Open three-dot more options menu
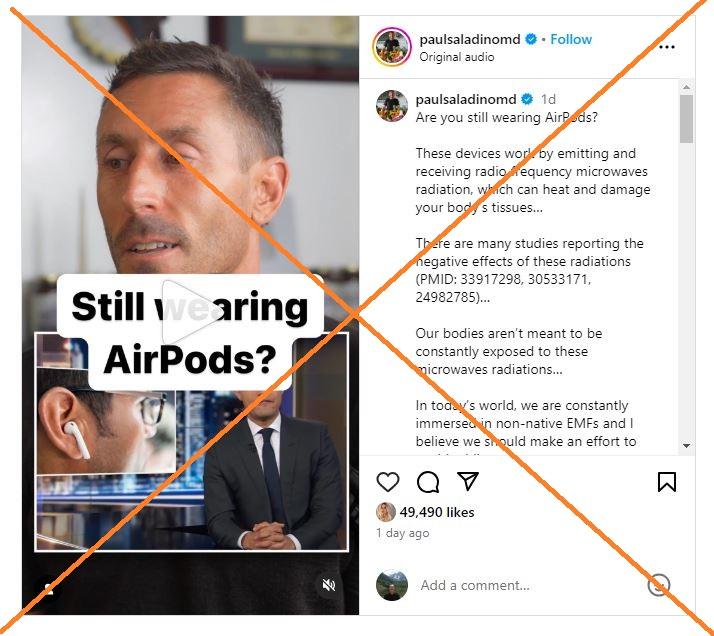 [667, 47]
